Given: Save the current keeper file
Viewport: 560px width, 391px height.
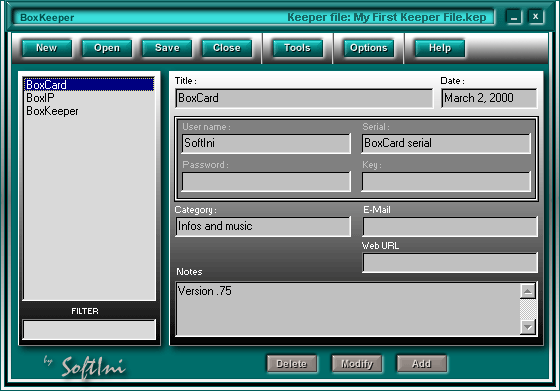Looking at the screenshot, I should tap(167, 48).
